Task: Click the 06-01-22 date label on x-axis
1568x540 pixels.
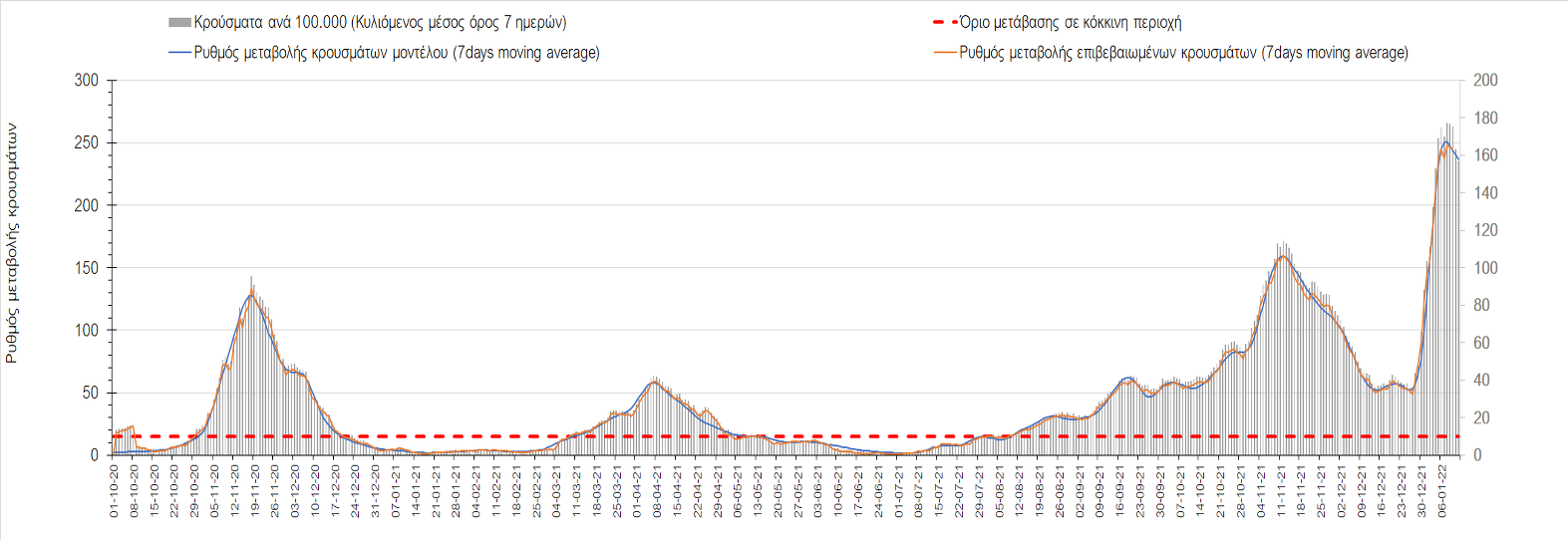Action: pyautogui.click(x=1441, y=490)
